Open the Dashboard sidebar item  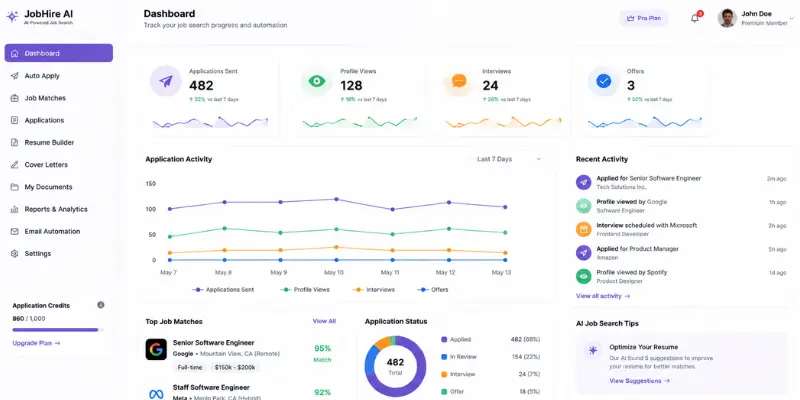click(x=59, y=53)
